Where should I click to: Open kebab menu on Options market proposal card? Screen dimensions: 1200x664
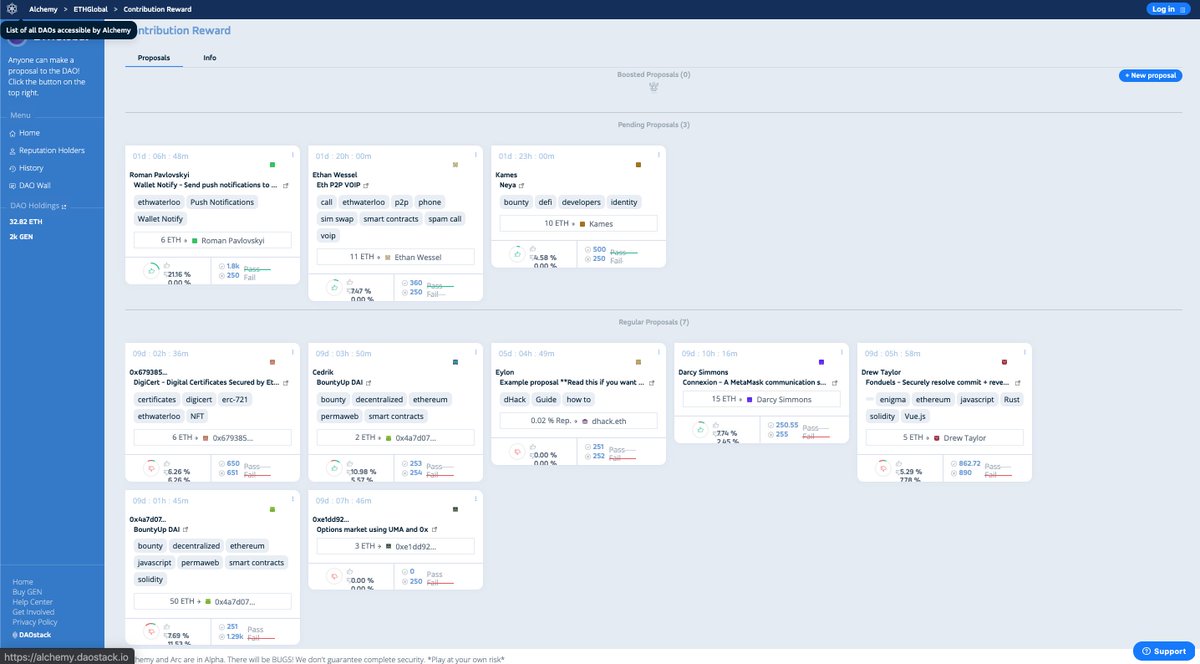[x=476, y=500]
